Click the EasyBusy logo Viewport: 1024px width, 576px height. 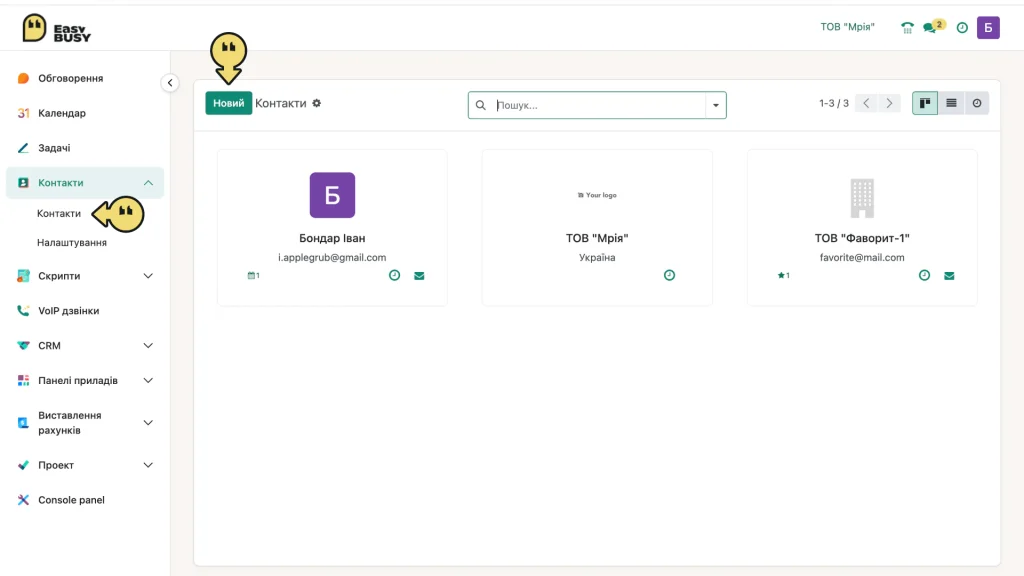[x=56, y=29]
